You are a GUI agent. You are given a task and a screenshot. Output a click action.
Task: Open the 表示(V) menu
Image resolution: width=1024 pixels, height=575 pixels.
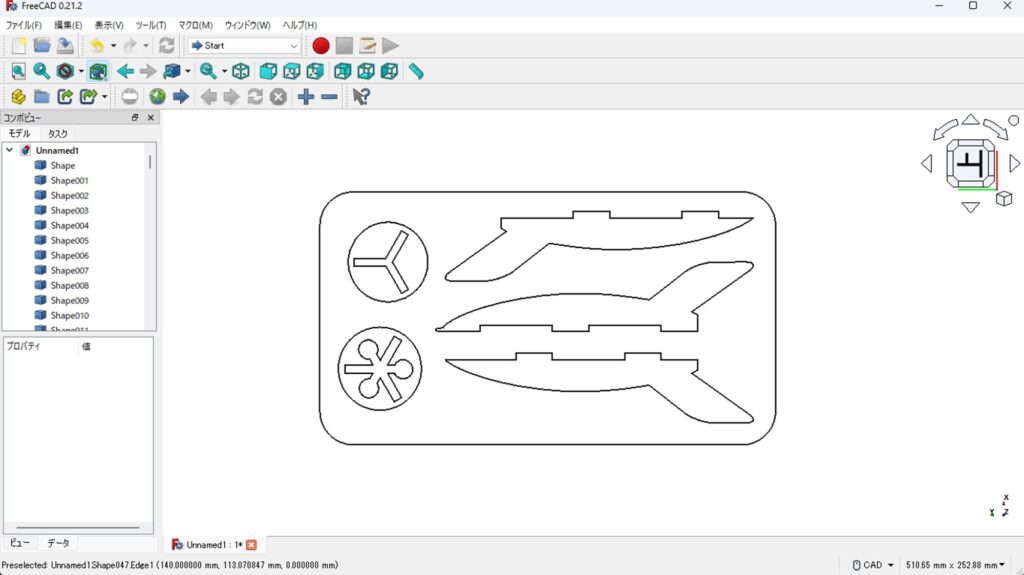click(109, 25)
